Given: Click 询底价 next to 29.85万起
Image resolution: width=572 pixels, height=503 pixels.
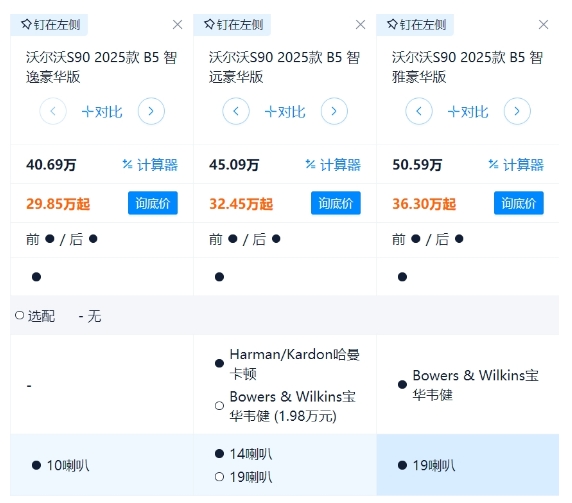Looking at the screenshot, I should point(153,203).
